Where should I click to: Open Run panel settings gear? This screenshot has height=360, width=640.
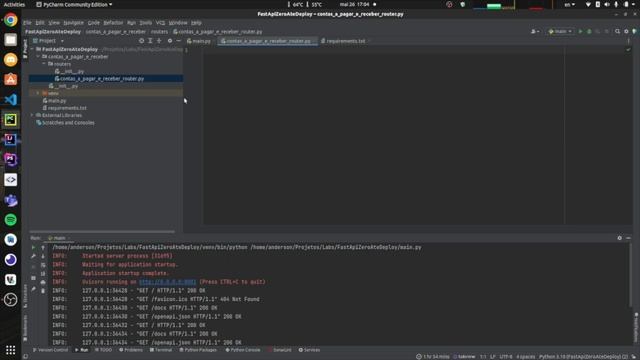click(620, 238)
